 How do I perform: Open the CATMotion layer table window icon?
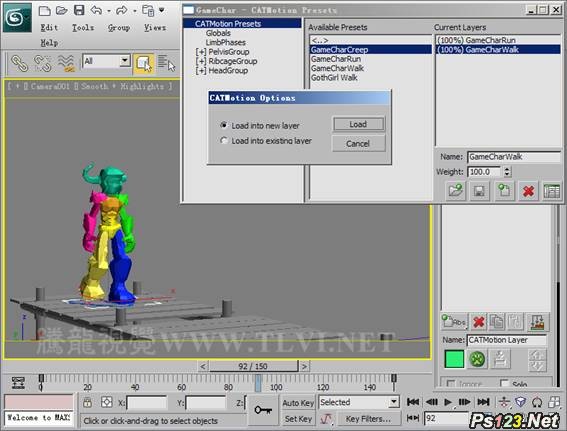(552, 191)
